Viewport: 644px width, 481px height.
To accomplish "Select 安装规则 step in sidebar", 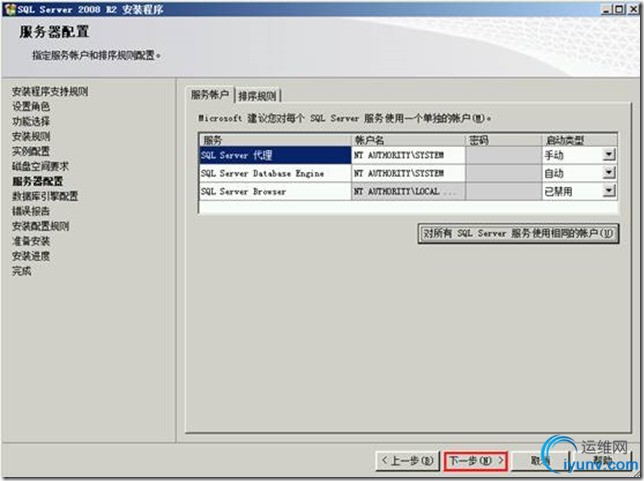I will pyautogui.click(x=31, y=136).
